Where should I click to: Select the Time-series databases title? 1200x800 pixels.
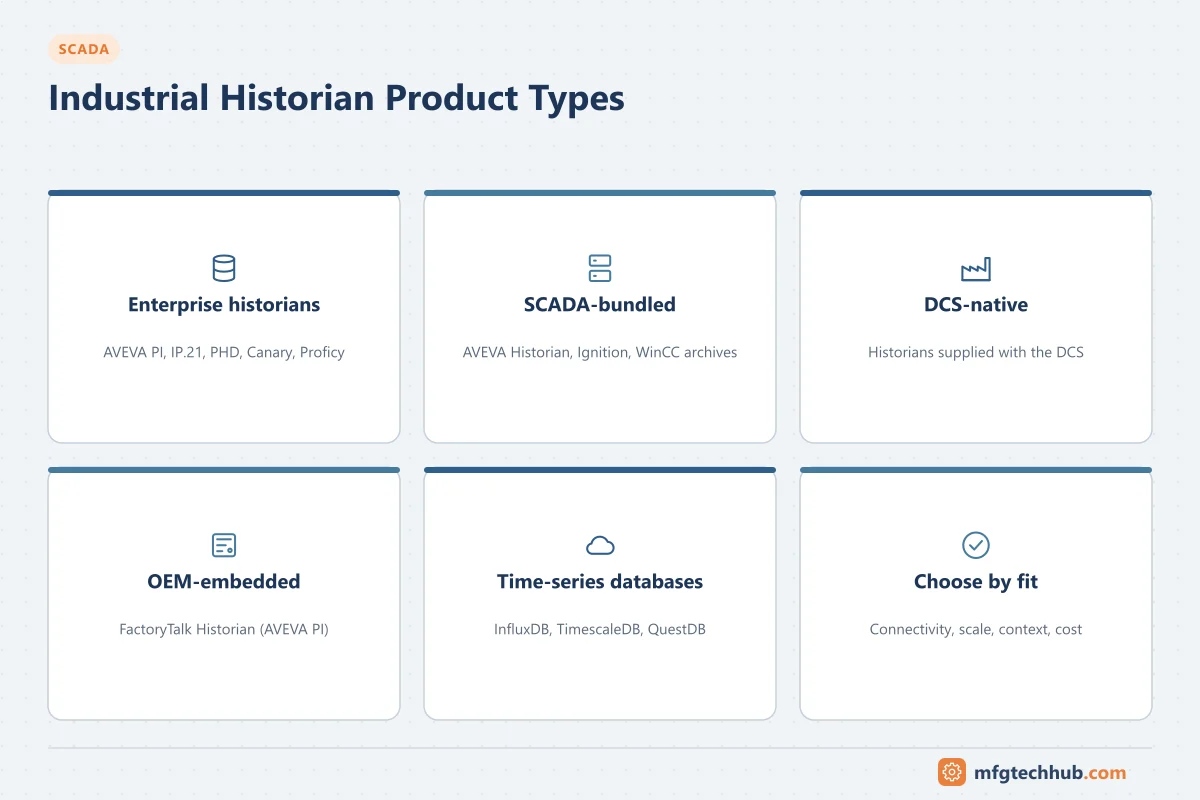600,581
